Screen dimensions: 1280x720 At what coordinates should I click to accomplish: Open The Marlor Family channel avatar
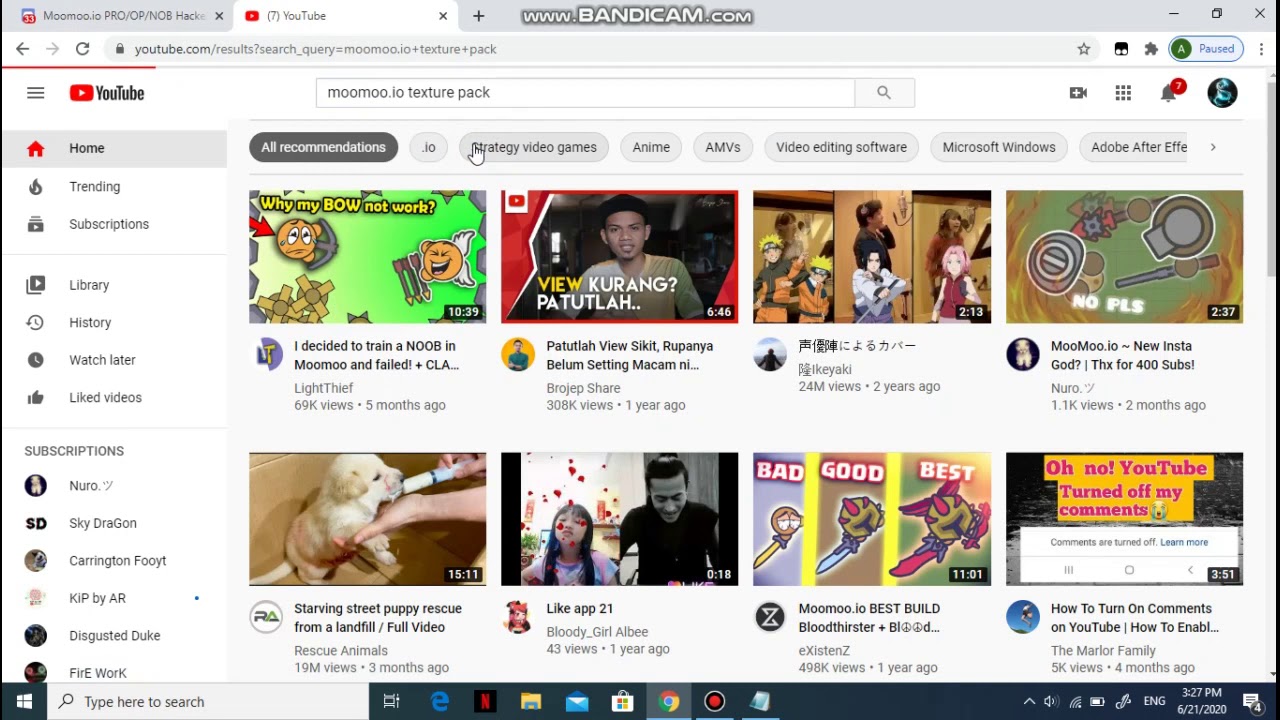tap(1023, 617)
